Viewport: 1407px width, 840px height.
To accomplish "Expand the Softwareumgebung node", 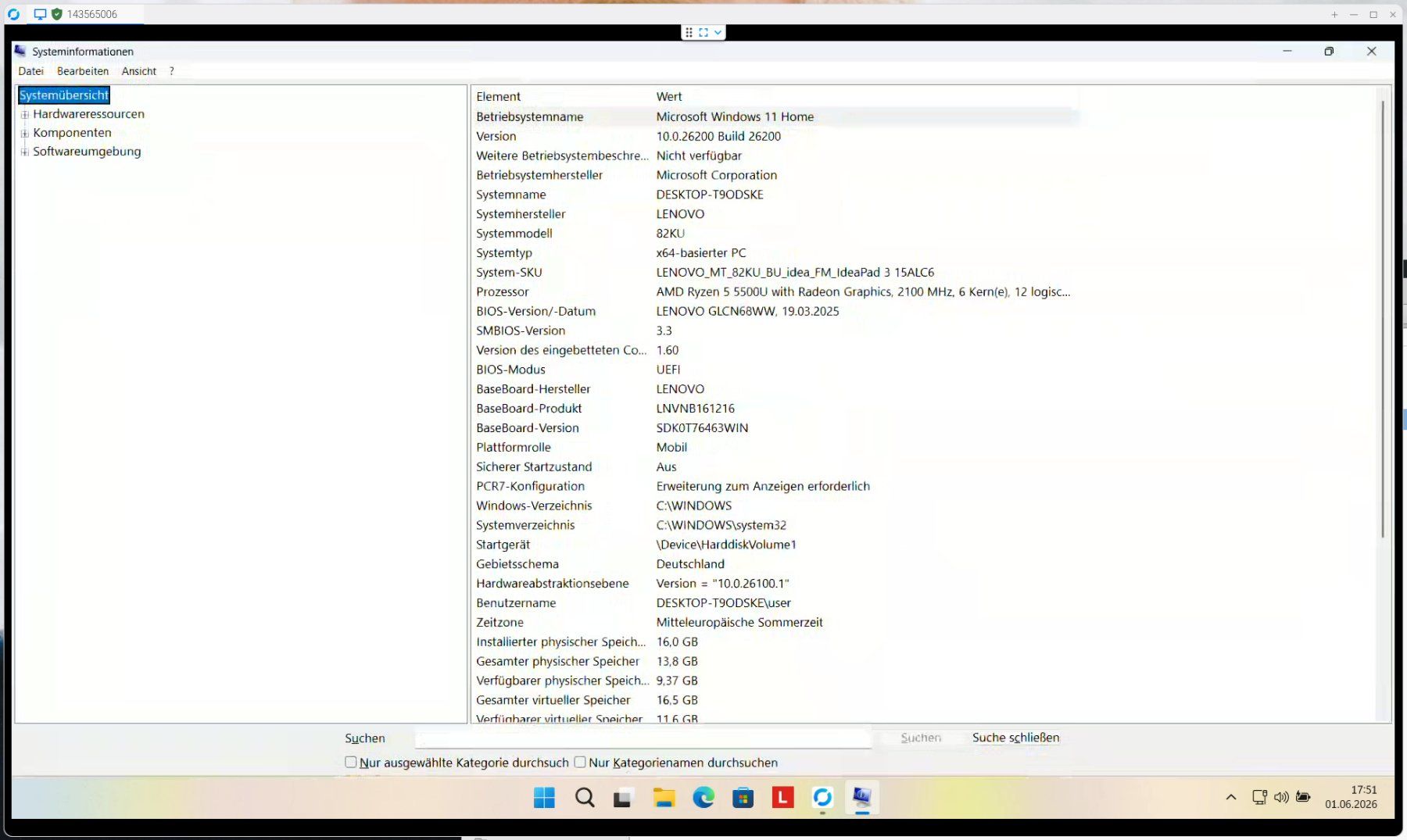I will coord(25,152).
